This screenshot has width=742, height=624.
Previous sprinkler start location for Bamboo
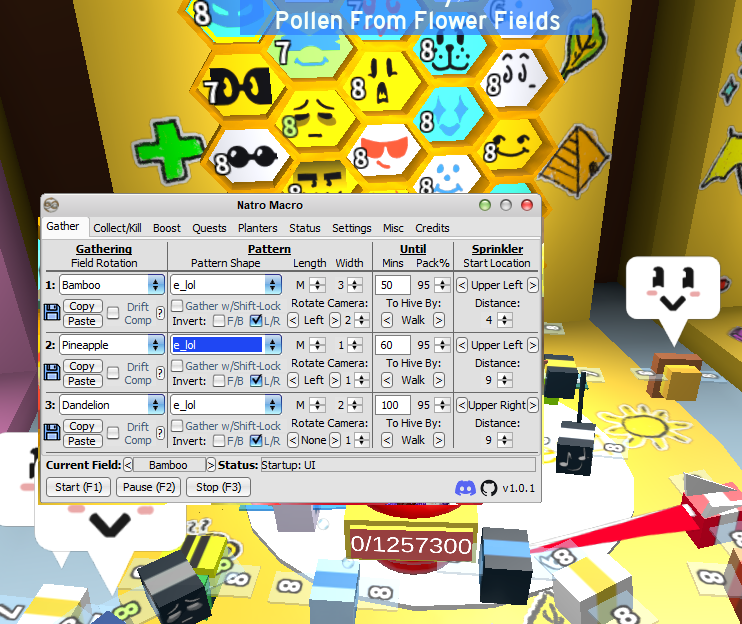(462, 285)
